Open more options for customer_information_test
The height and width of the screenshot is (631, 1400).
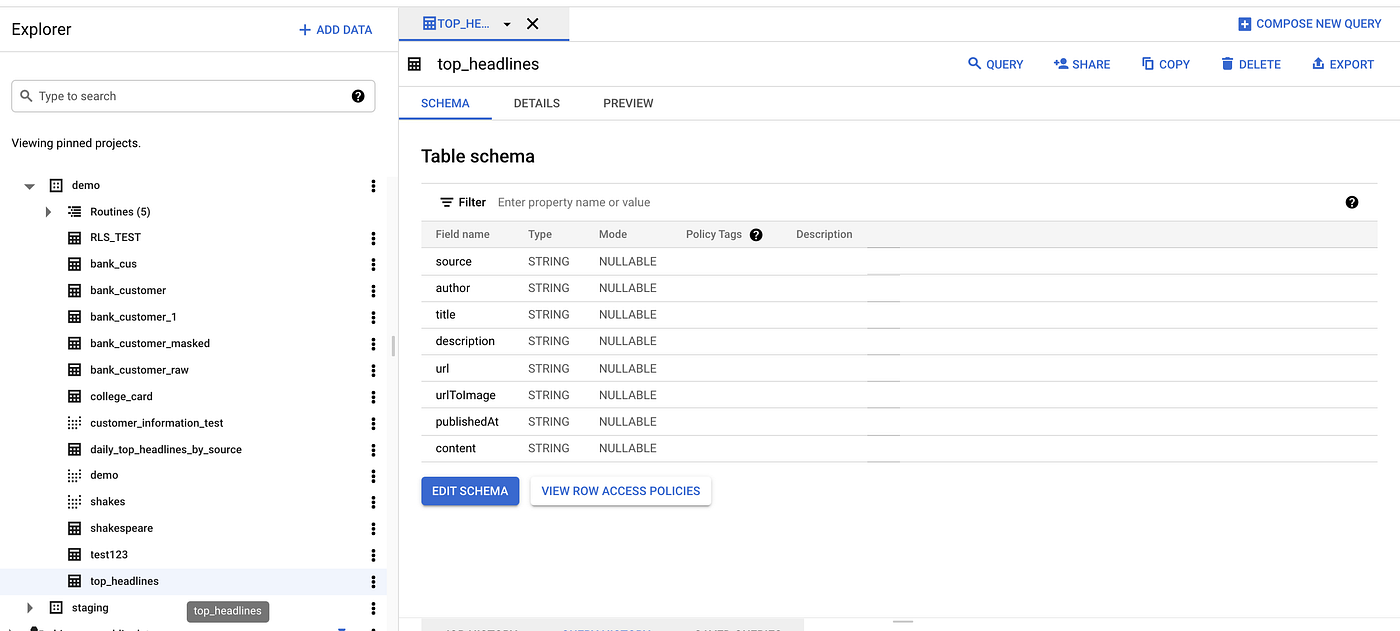(x=373, y=424)
